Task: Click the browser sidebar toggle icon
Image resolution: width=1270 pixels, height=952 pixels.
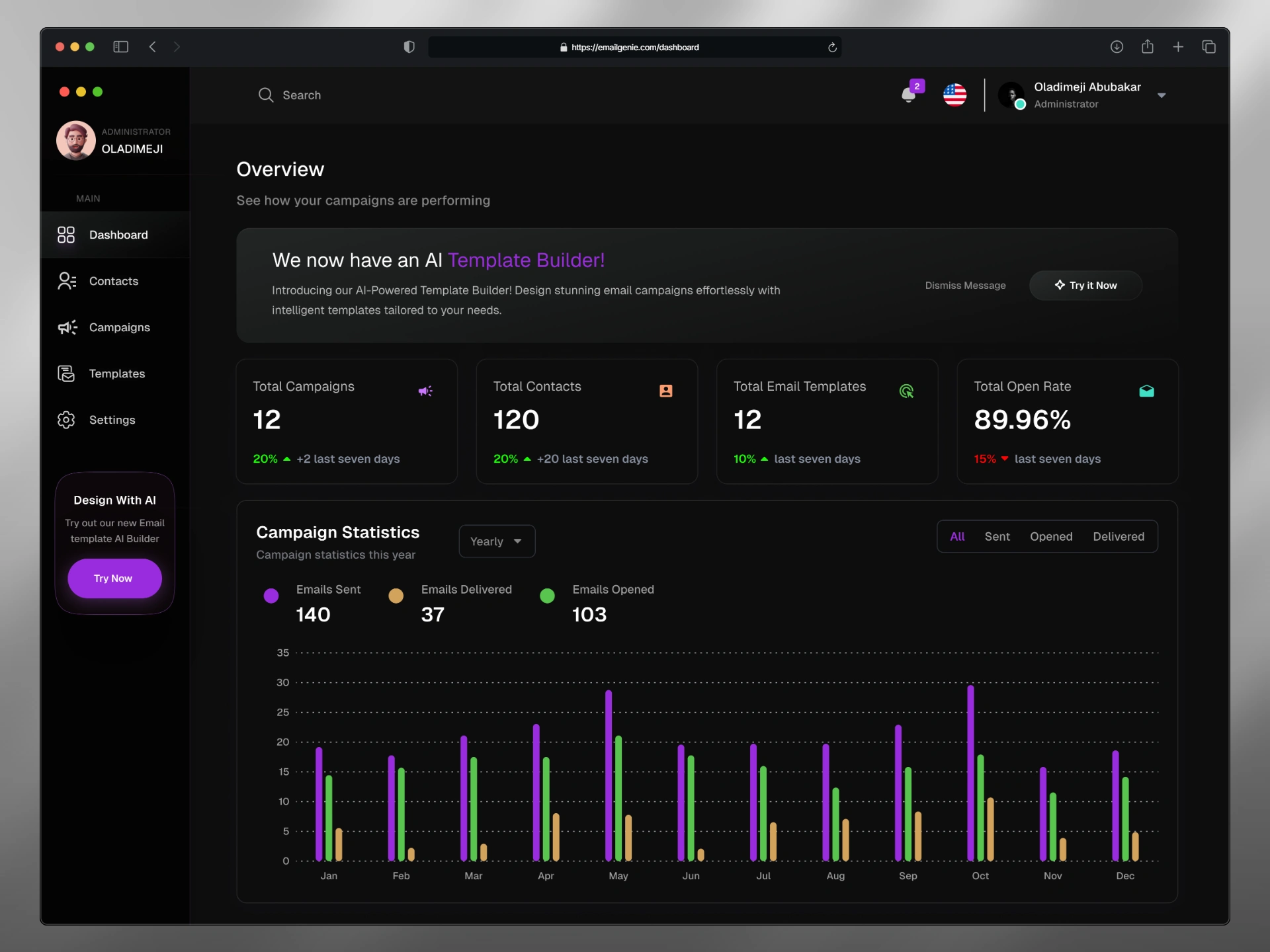Action: click(120, 47)
